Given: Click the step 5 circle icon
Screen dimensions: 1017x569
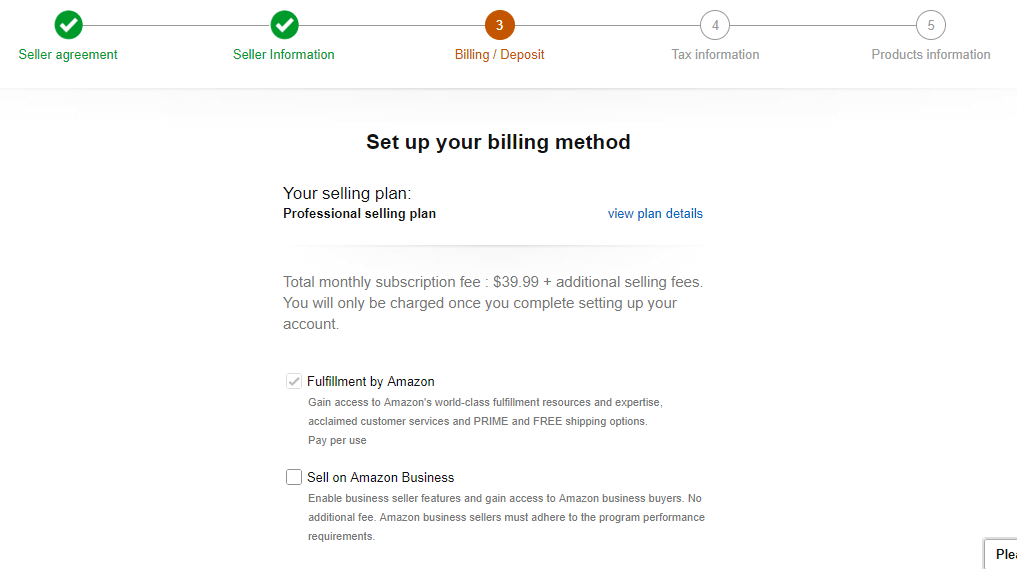Looking at the screenshot, I should [x=931, y=25].
